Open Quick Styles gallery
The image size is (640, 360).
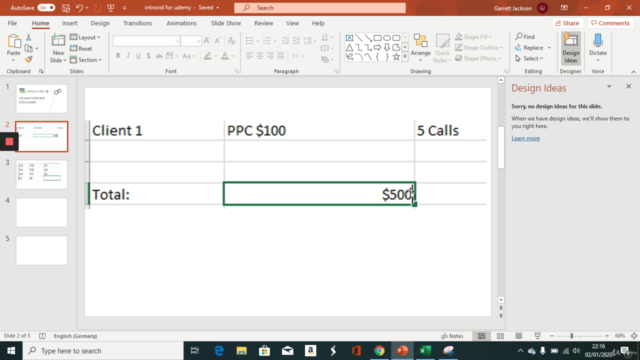442,48
